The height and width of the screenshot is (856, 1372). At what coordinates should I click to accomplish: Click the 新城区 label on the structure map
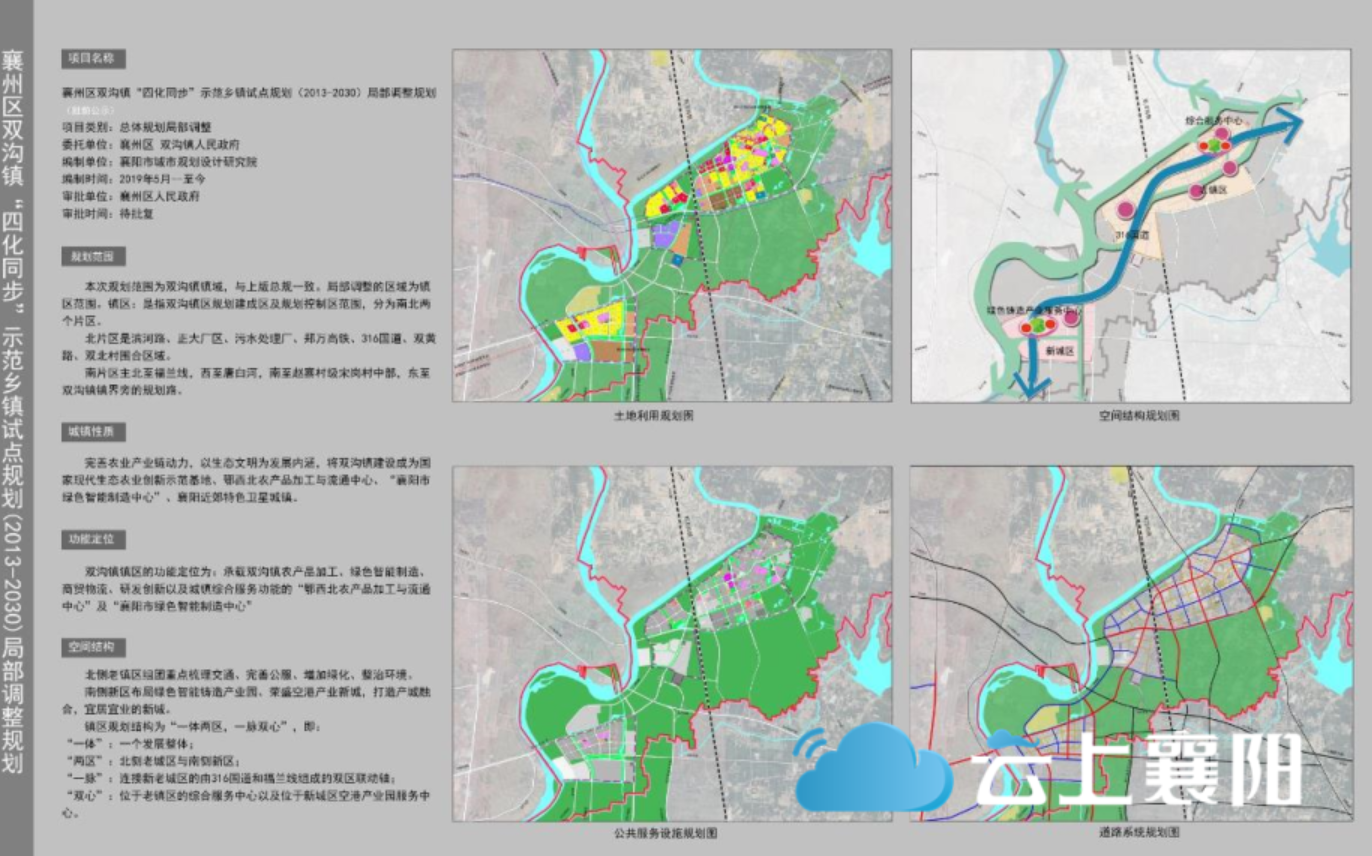click(x=1058, y=352)
